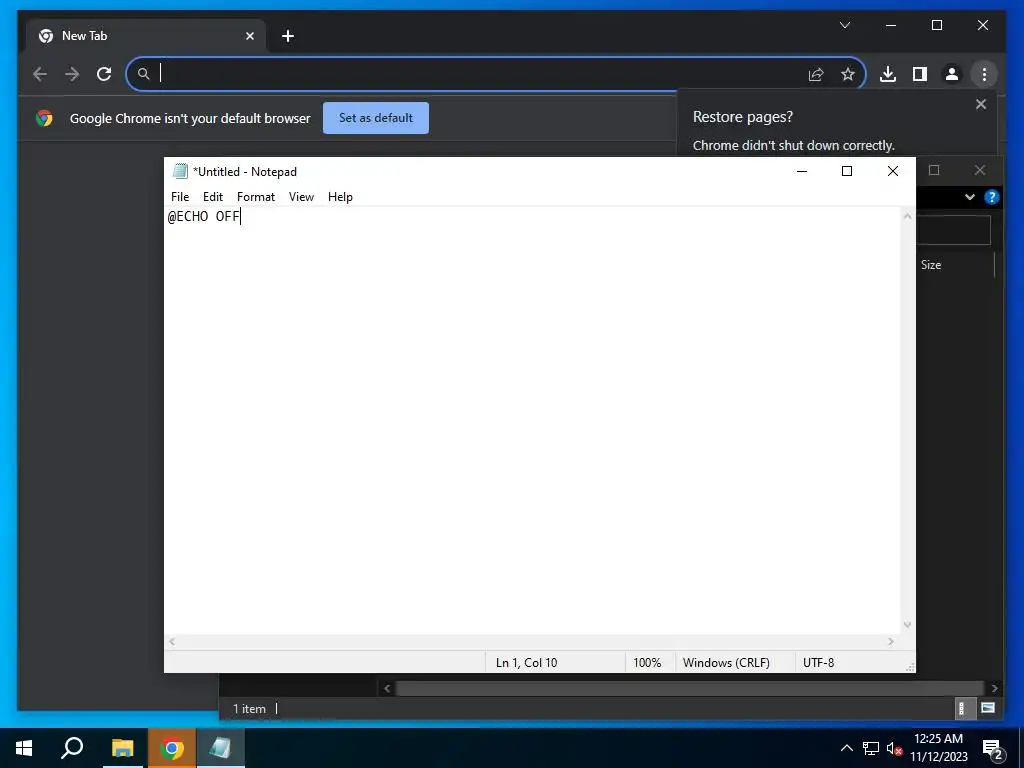Open Notepad Edit menu
Viewport: 1024px width, 768px height.
coord(213,197)
